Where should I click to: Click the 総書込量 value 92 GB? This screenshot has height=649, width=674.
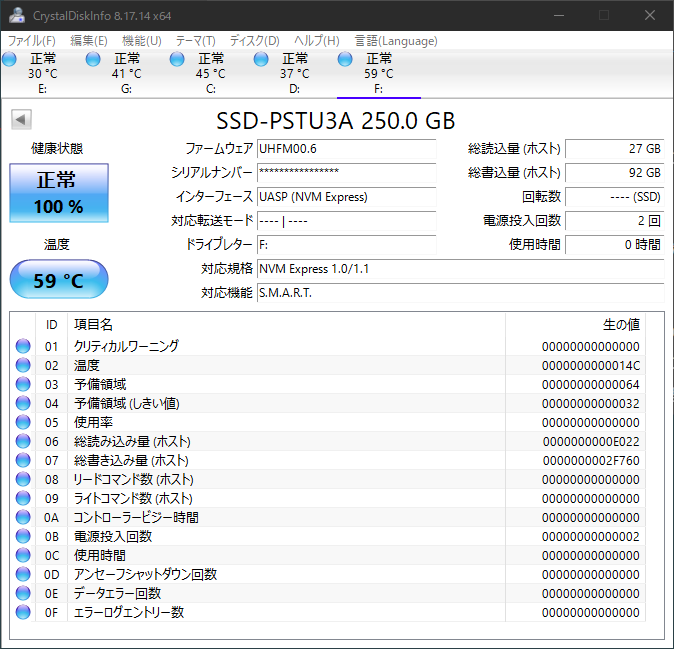click(615, 173)
